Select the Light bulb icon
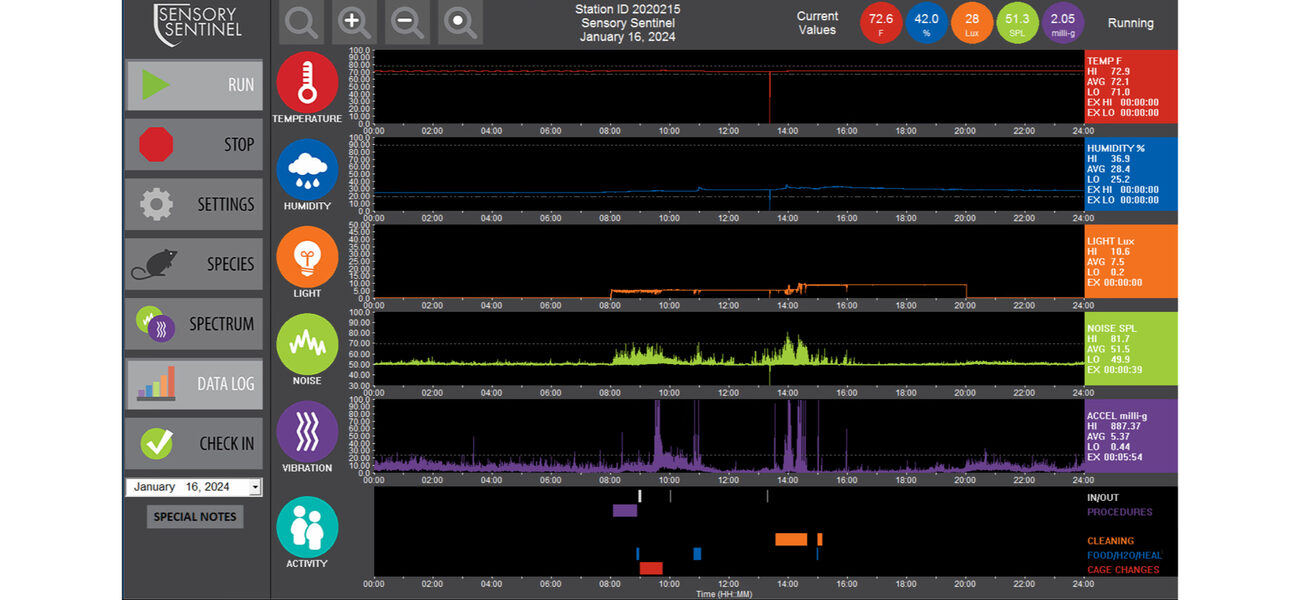 point(307,257)
